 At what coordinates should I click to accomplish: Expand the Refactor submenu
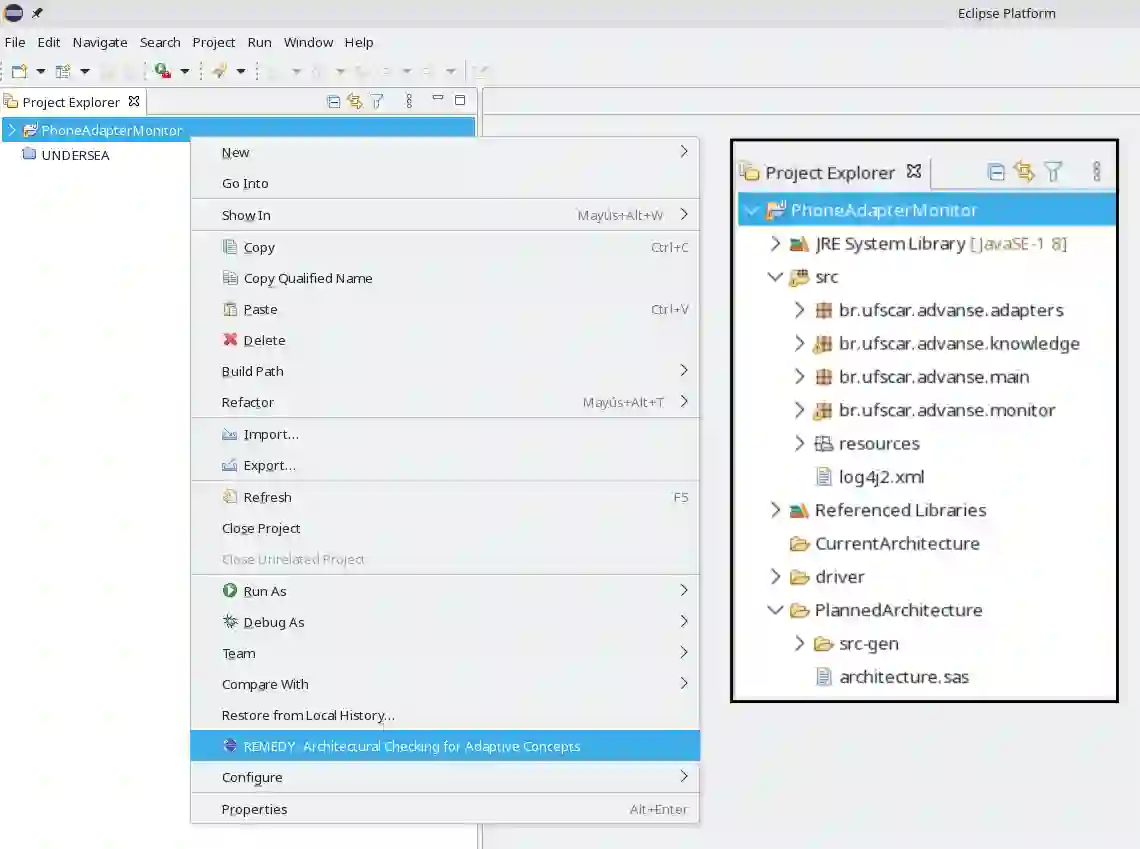tap(445, 402)
